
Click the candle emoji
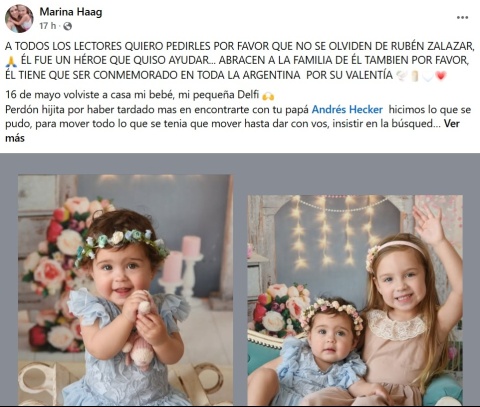(415, 76)
